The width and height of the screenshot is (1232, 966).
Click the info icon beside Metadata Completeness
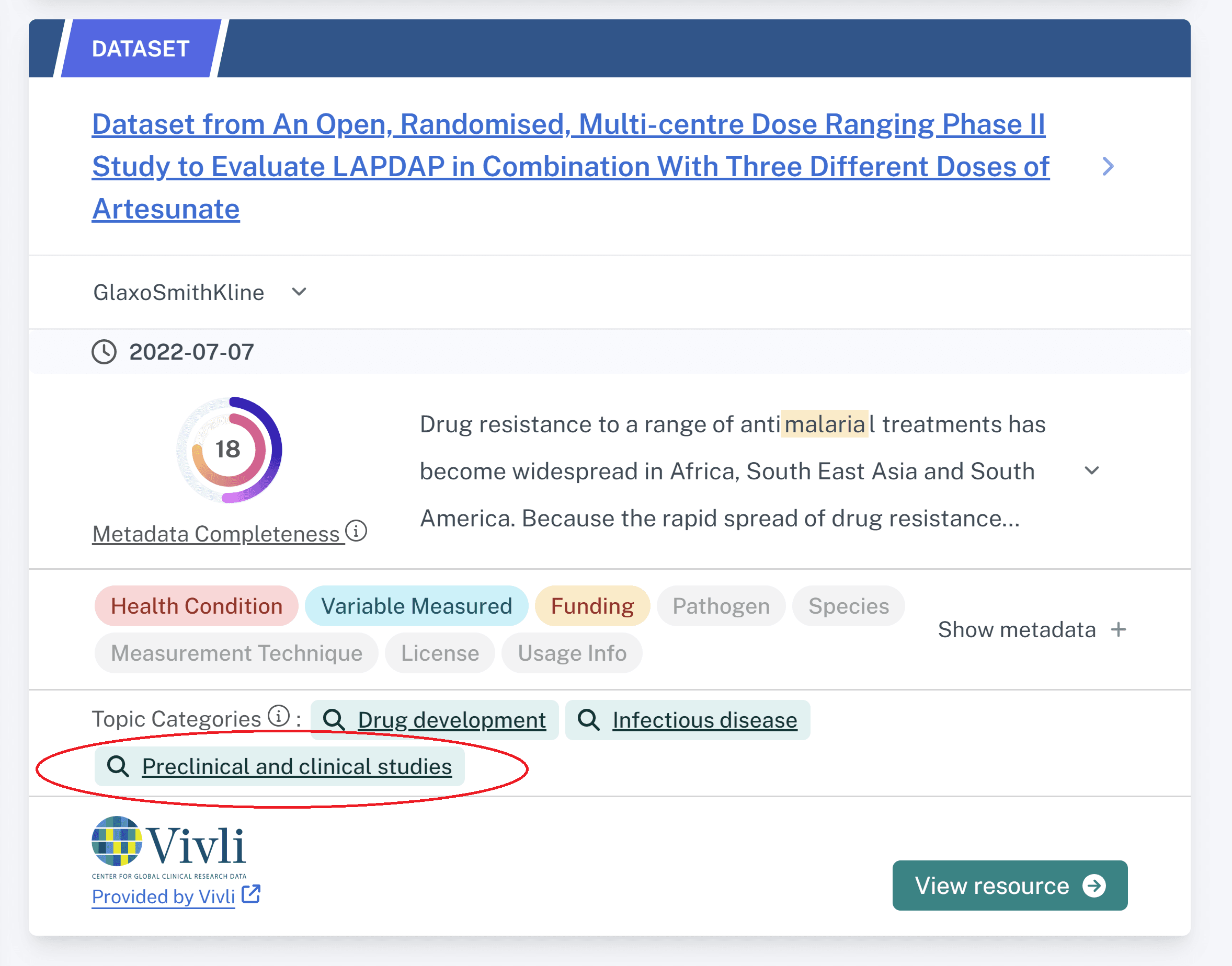click(356, 531)
